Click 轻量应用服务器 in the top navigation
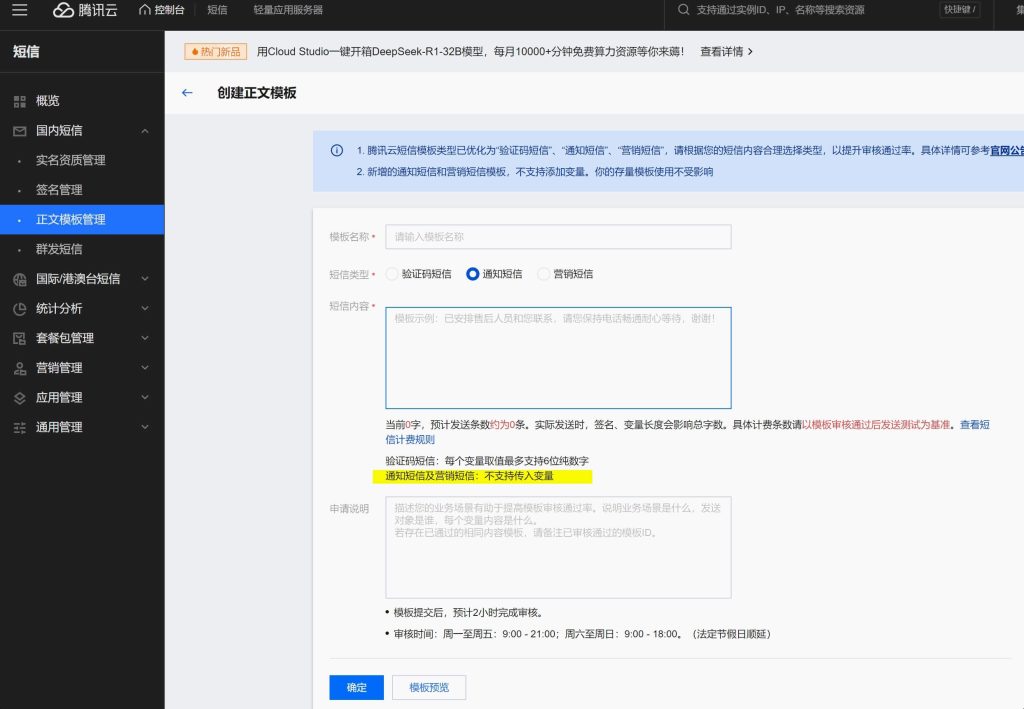Screen dimensions: 1024x709 tap(288, 10)
